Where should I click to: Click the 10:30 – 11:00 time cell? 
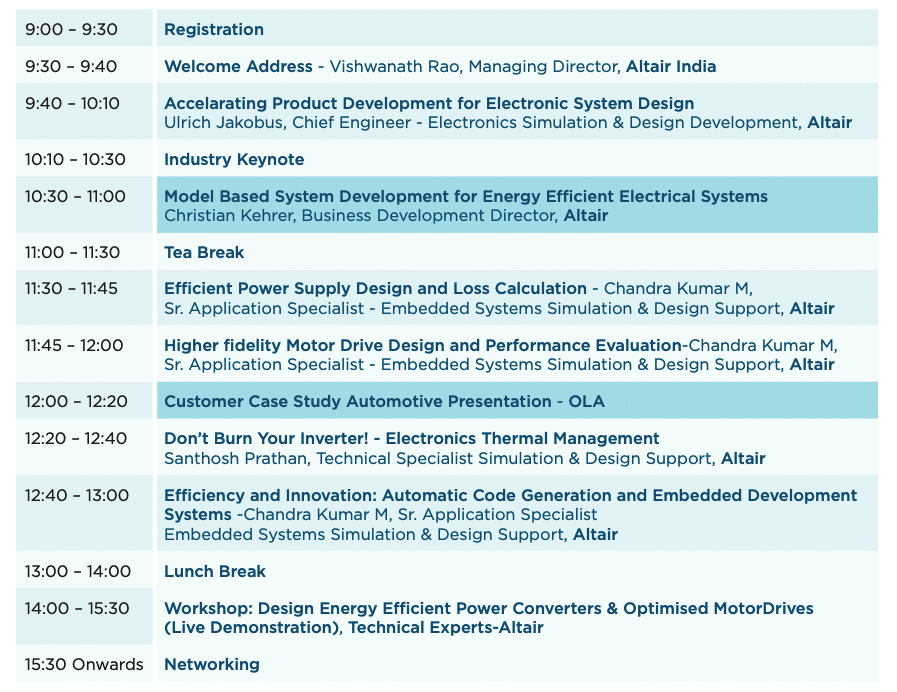click(x=75, y=196)
